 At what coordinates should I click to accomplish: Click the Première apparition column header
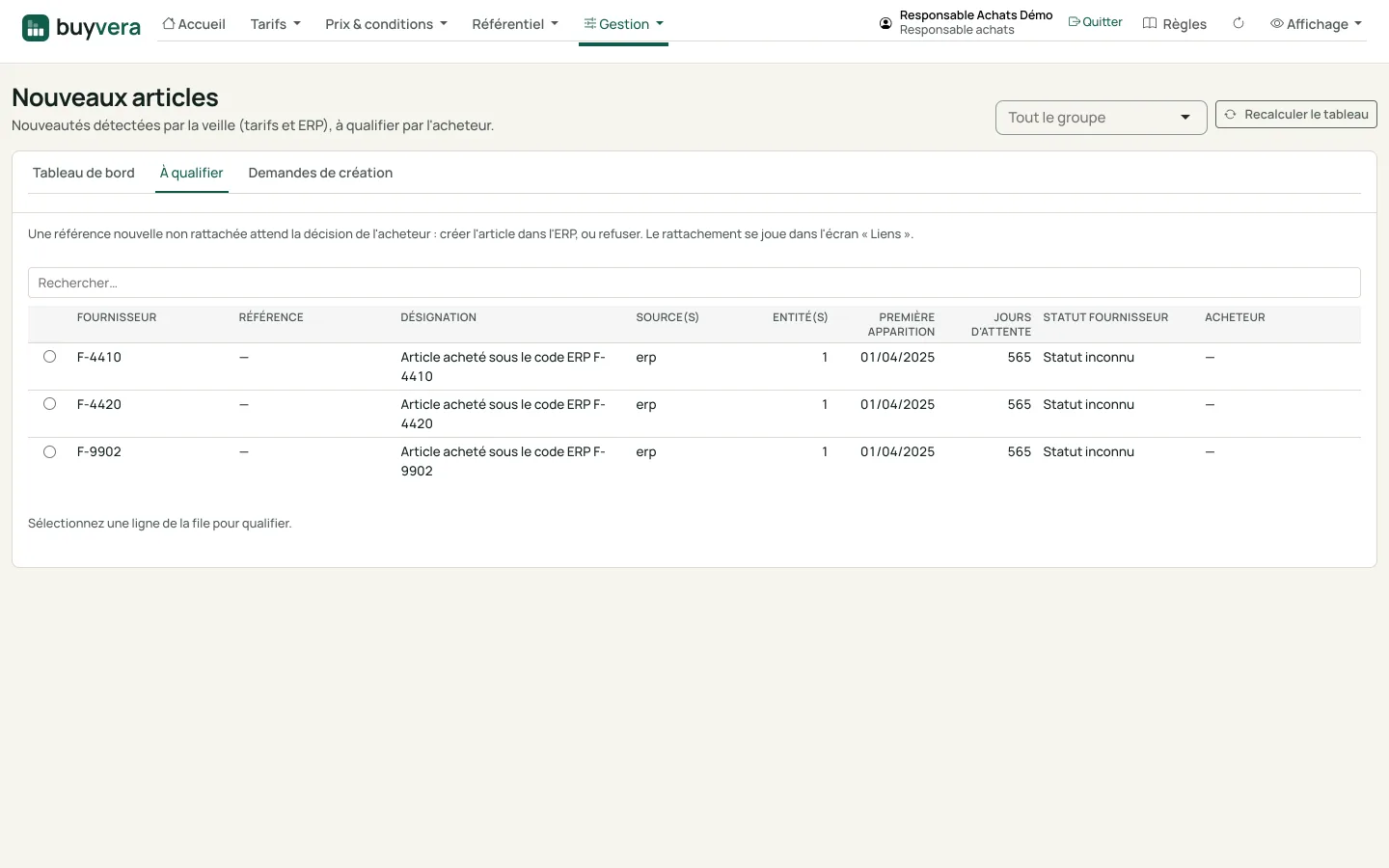(x=901, y=324)
